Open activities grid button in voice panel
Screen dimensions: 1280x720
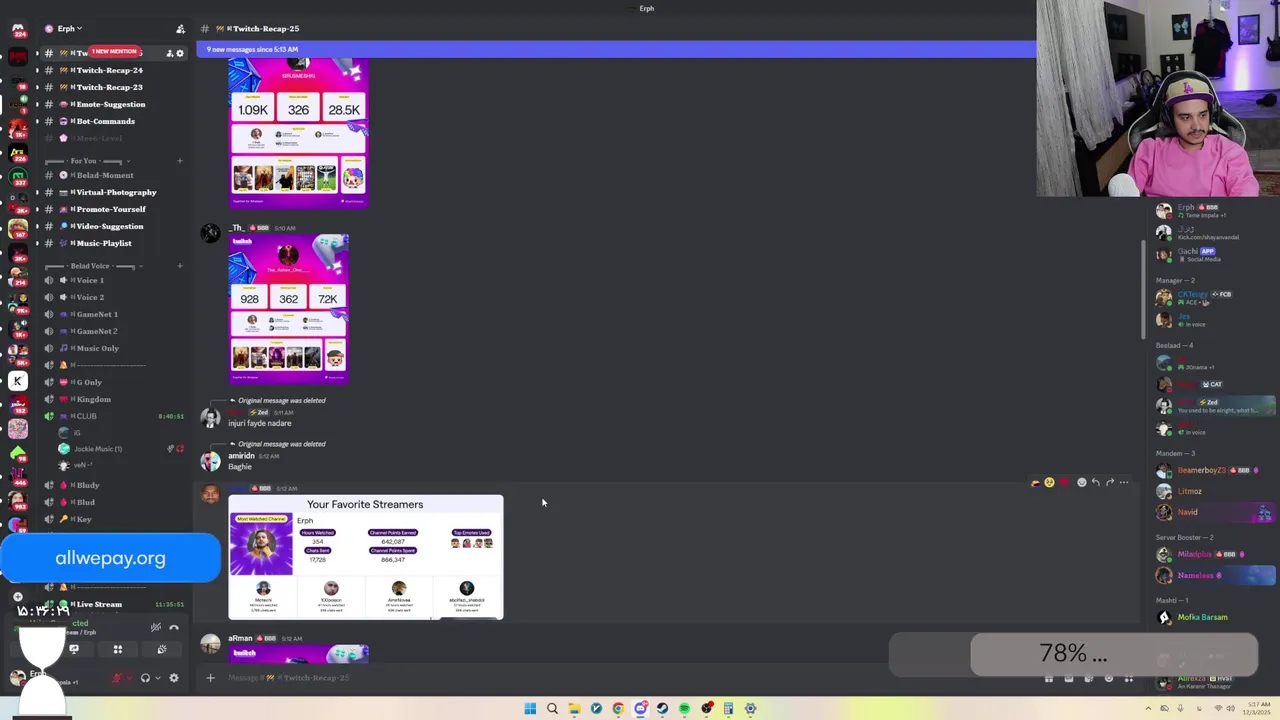(118, 650)
